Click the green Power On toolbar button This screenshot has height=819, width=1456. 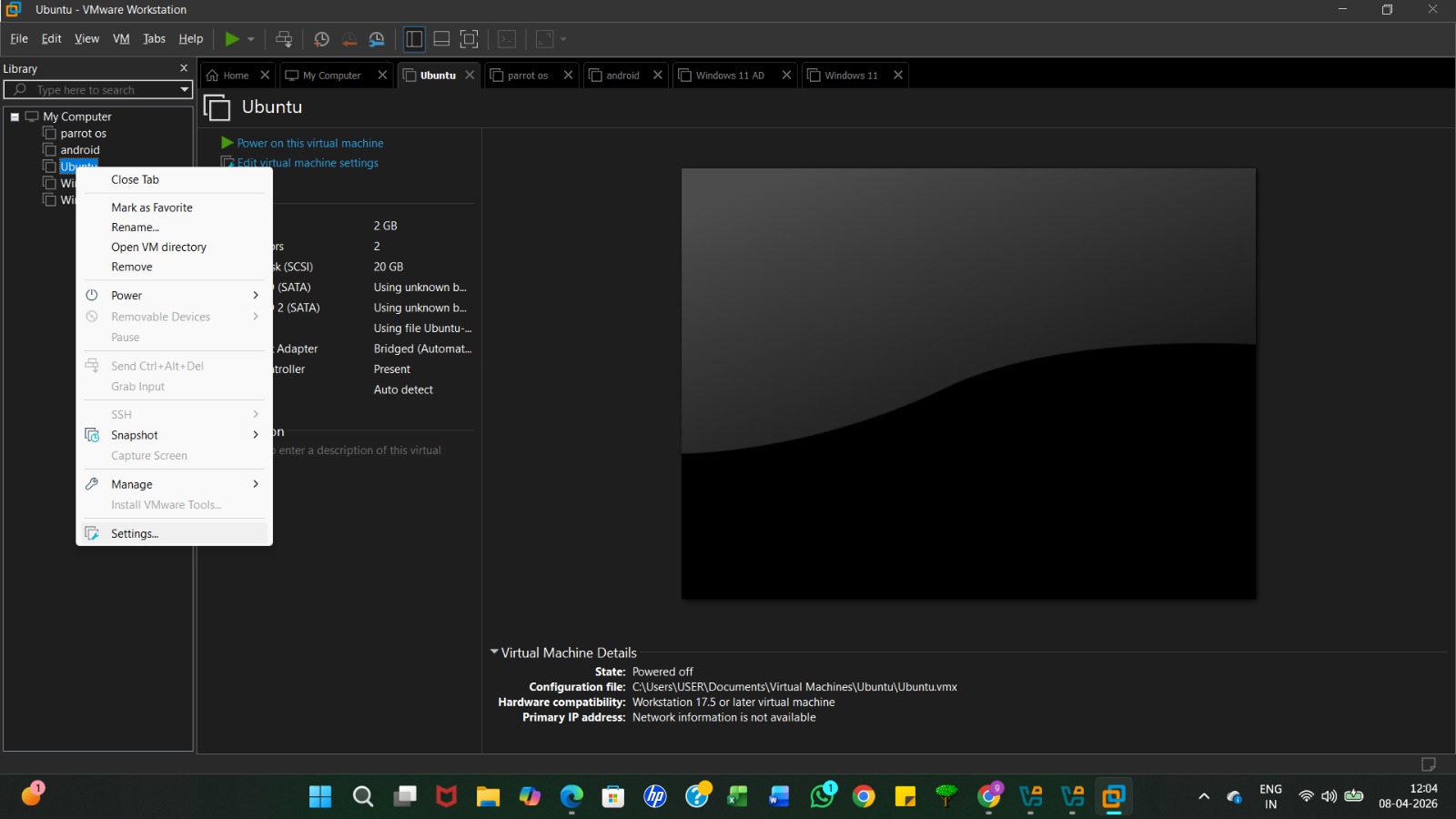pyautogui.click(x=232, y=39)
